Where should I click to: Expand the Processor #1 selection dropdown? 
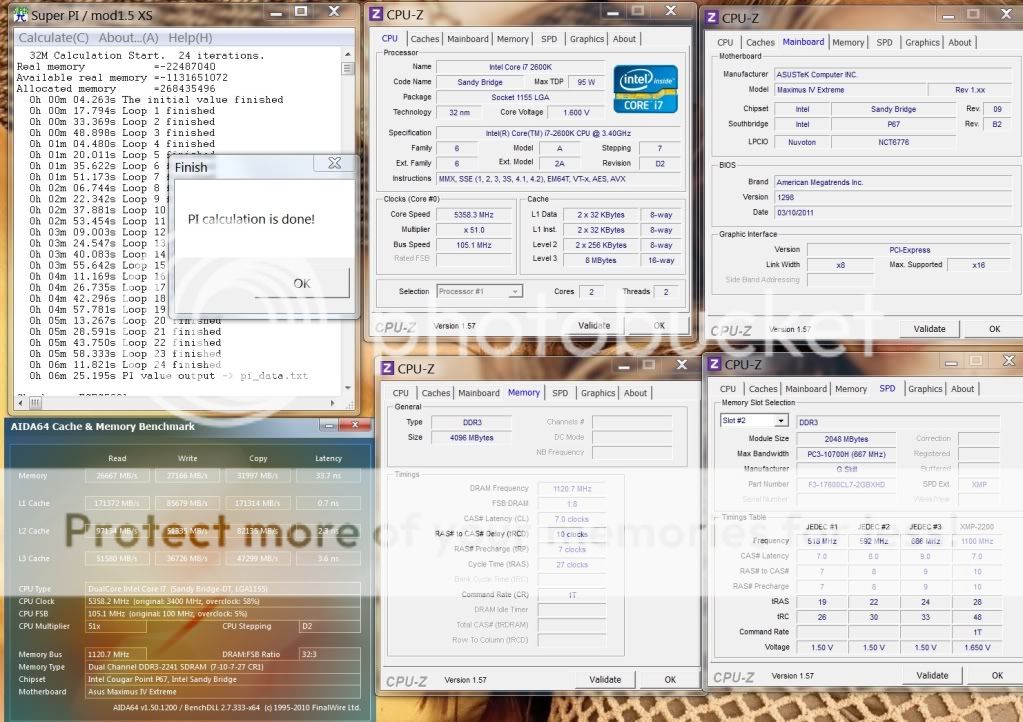click(515, 292)
